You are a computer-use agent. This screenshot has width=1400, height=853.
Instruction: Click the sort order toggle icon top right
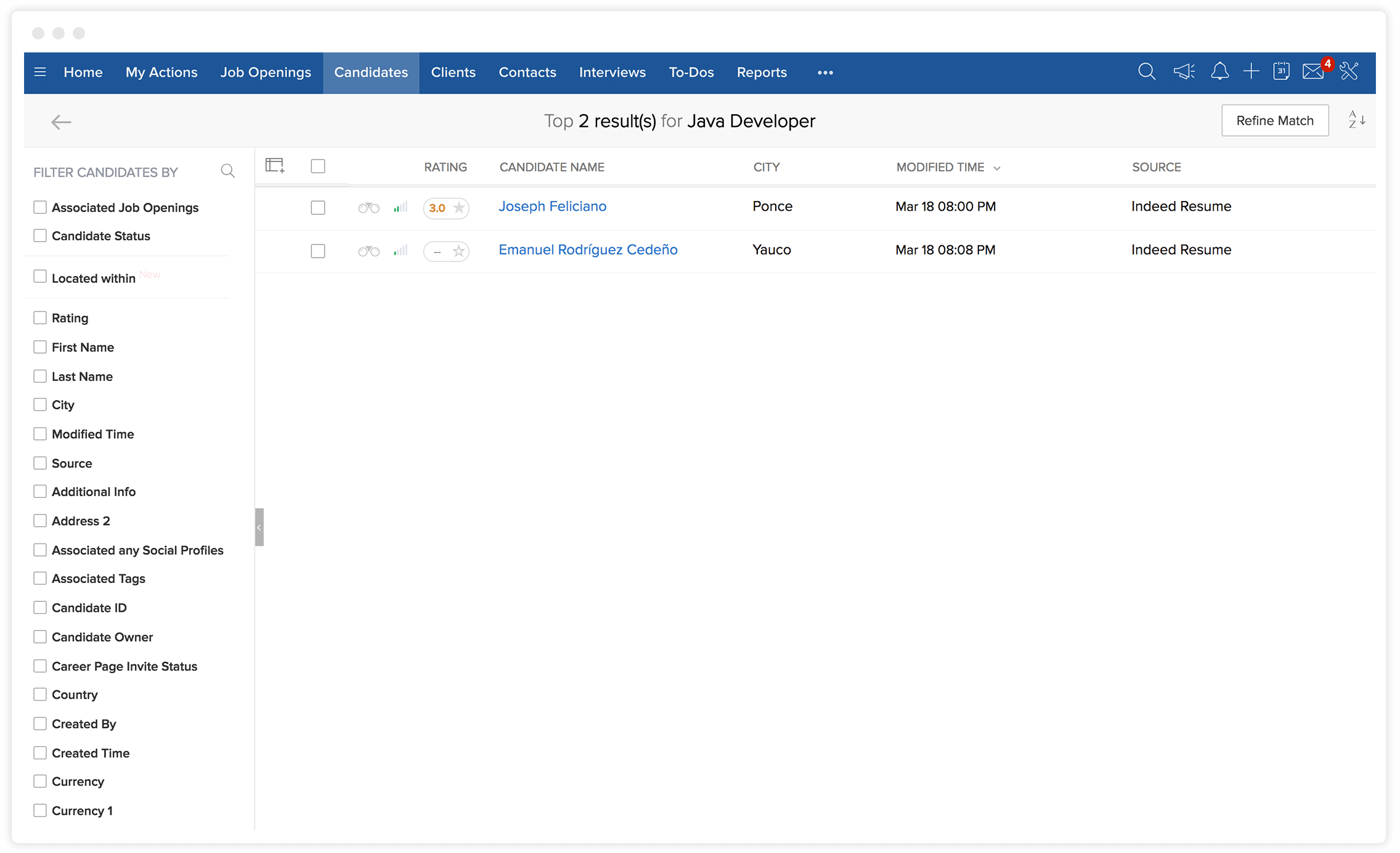(x=1356, y=121)
